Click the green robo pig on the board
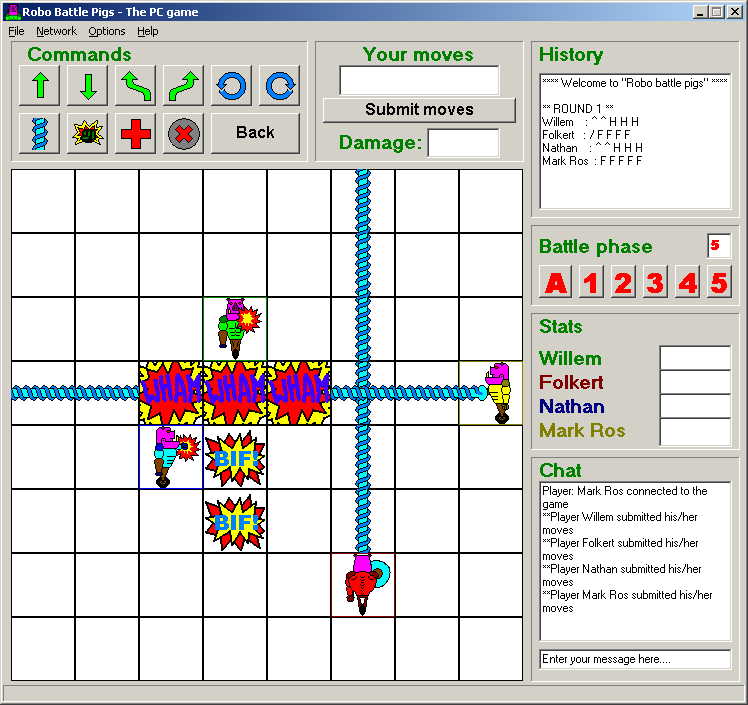The width and height of the screenshot is (748, 705). pos(235,329)
